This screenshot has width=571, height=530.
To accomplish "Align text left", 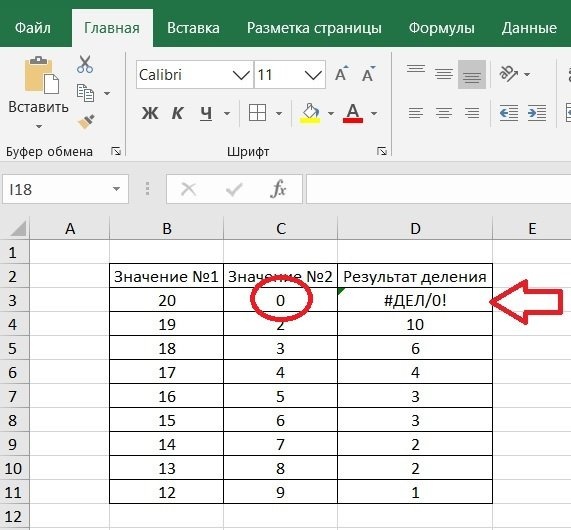I will [x=416, y=113].
